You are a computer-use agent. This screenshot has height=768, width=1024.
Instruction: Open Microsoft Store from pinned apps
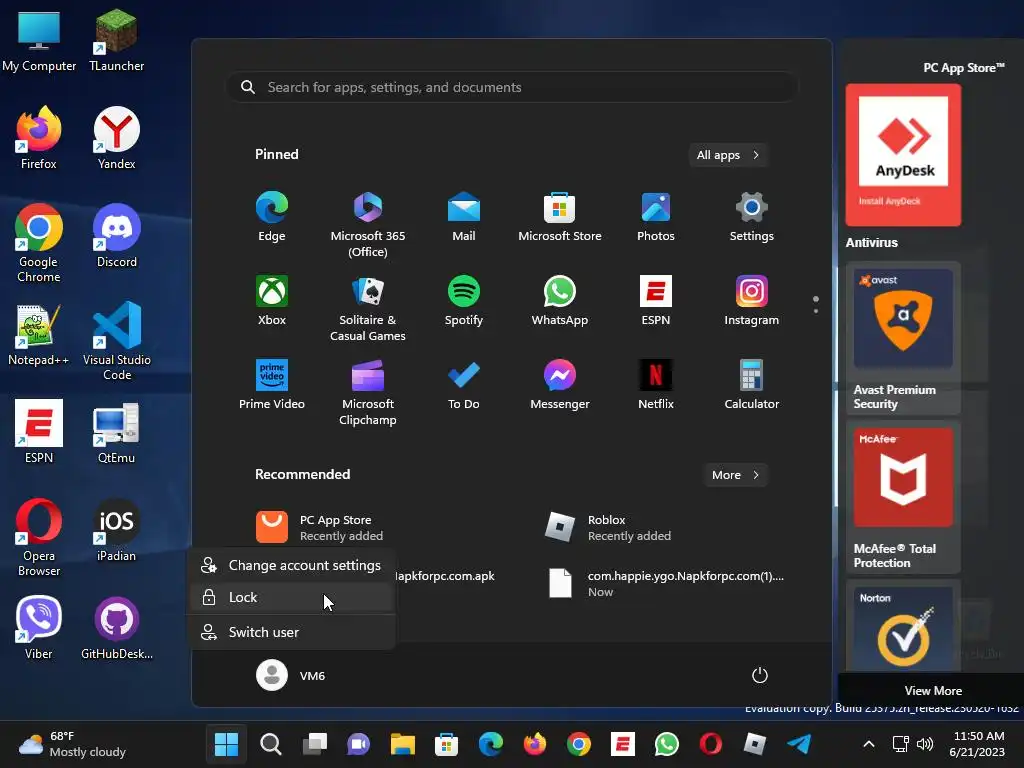560,217
